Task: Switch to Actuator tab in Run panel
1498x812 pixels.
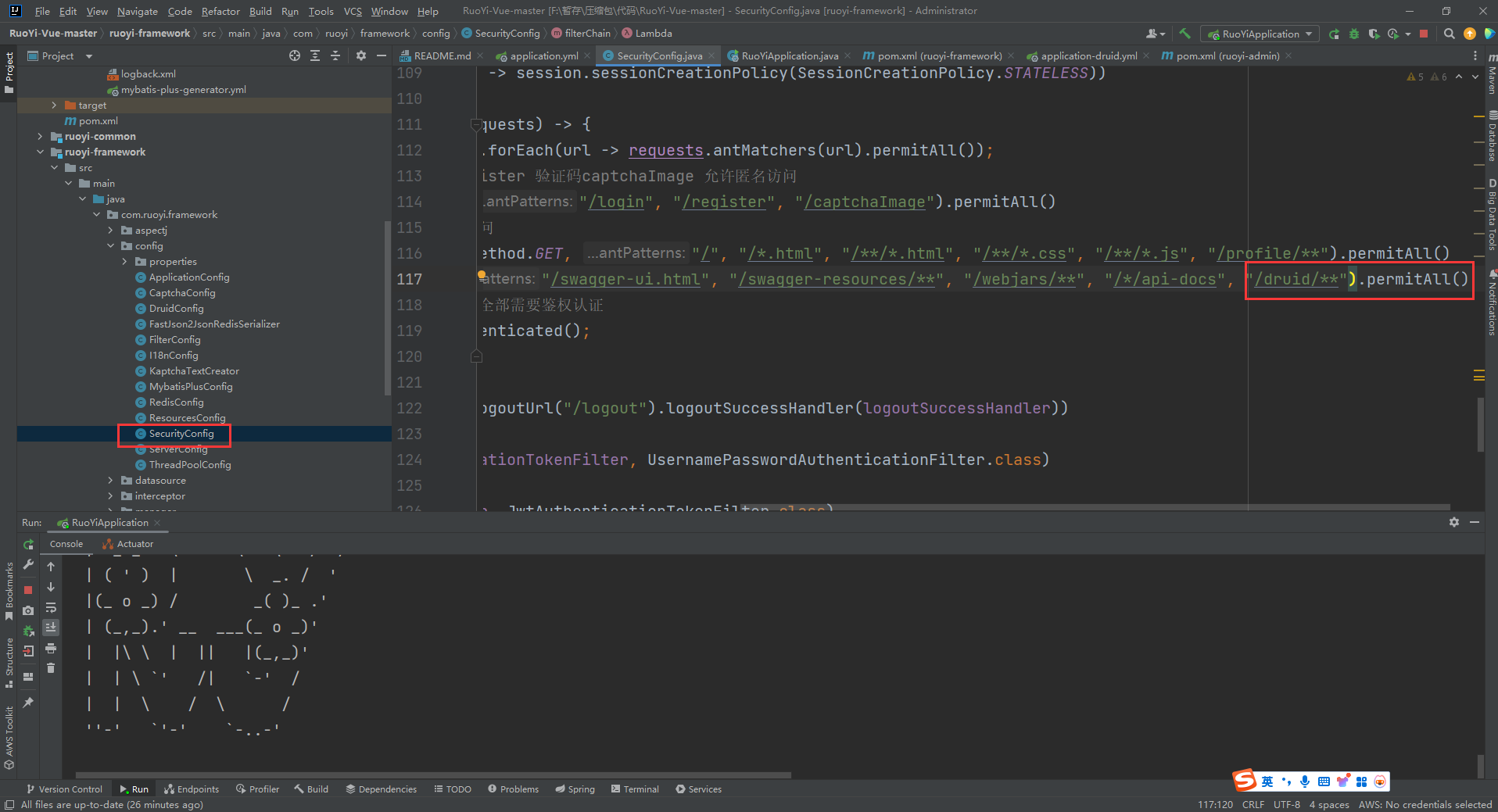Action: pos(128,544)
